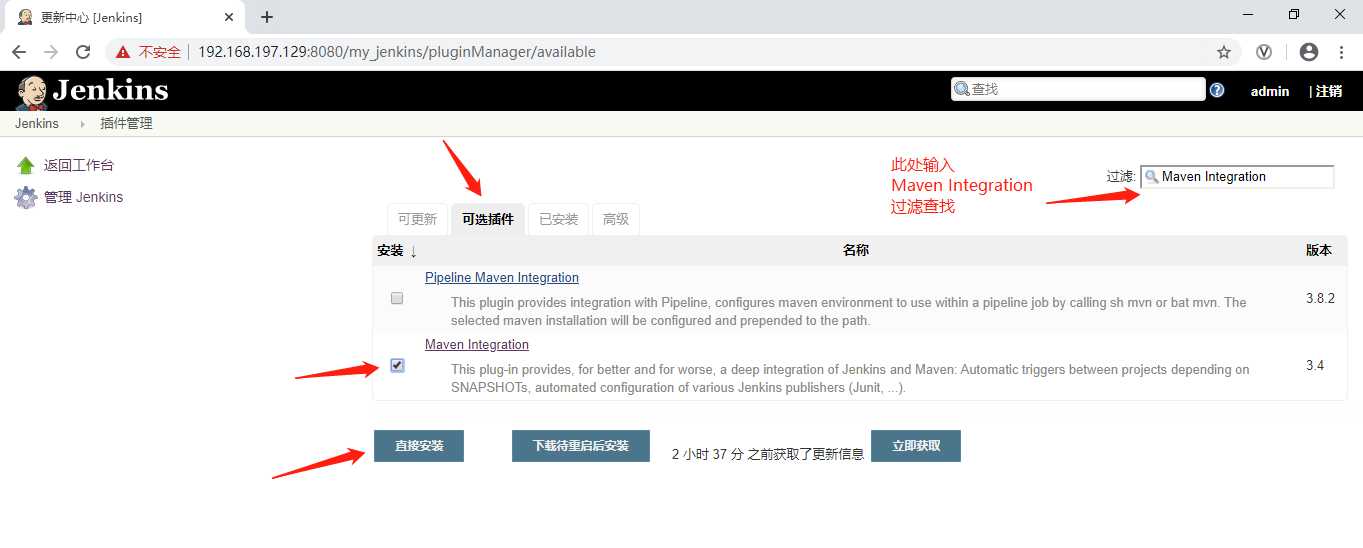The image size is (1363, 548).
Task: Check the Pipeline Maven Integration checkbox
Action: coord(397,298)
